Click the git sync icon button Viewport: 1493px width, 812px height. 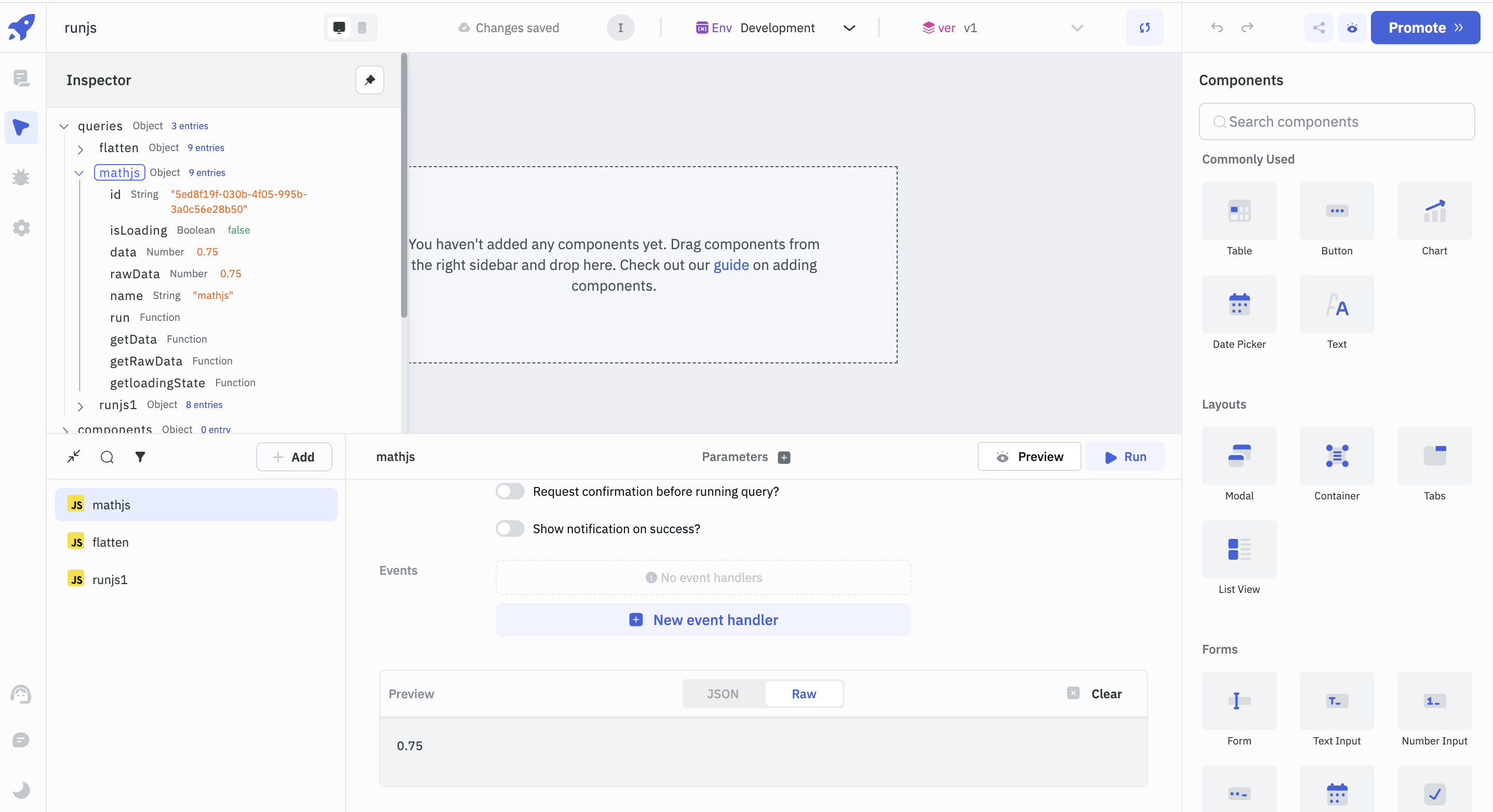(x=1144, y=27)
